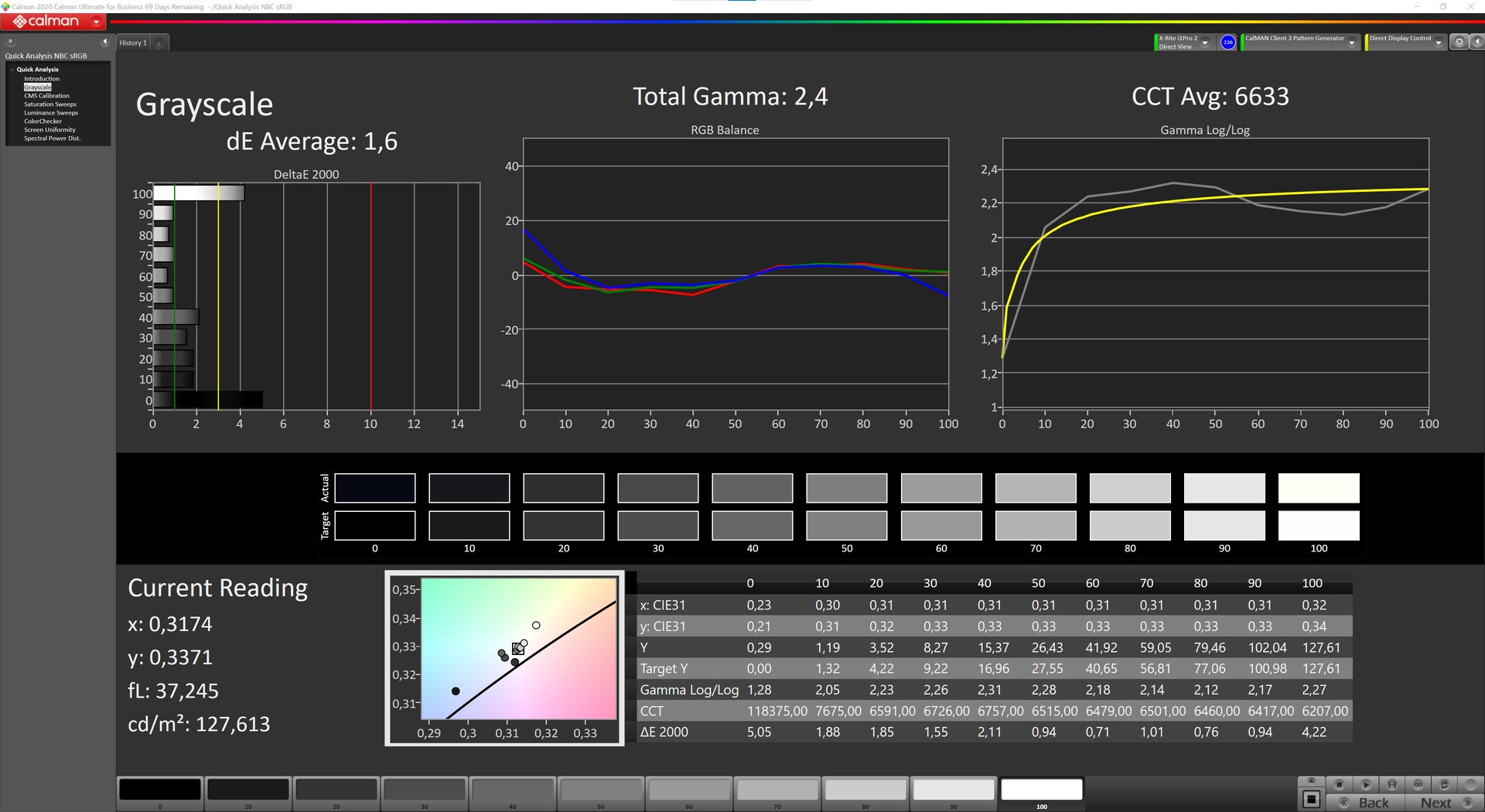The image size is (1485, 812).
Task: Open the Direct Display Control dropdown
Action: coord(1438,43)
